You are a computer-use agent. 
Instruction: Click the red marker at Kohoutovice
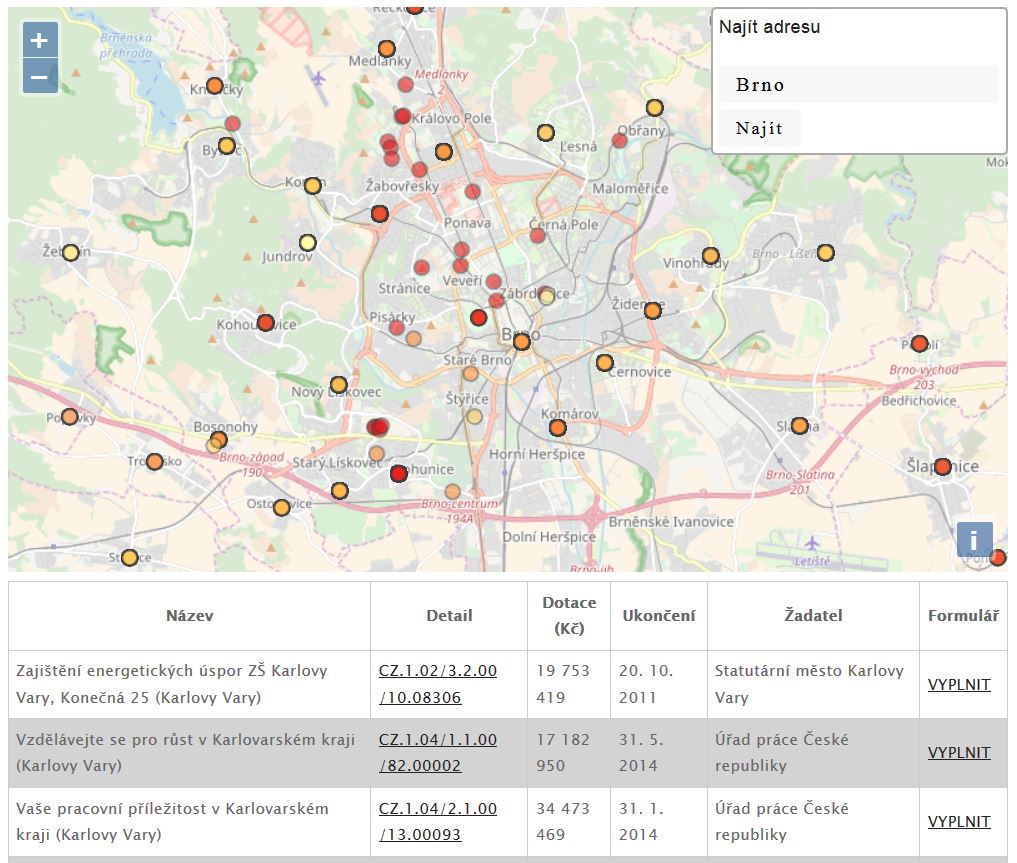pos(265,323)
